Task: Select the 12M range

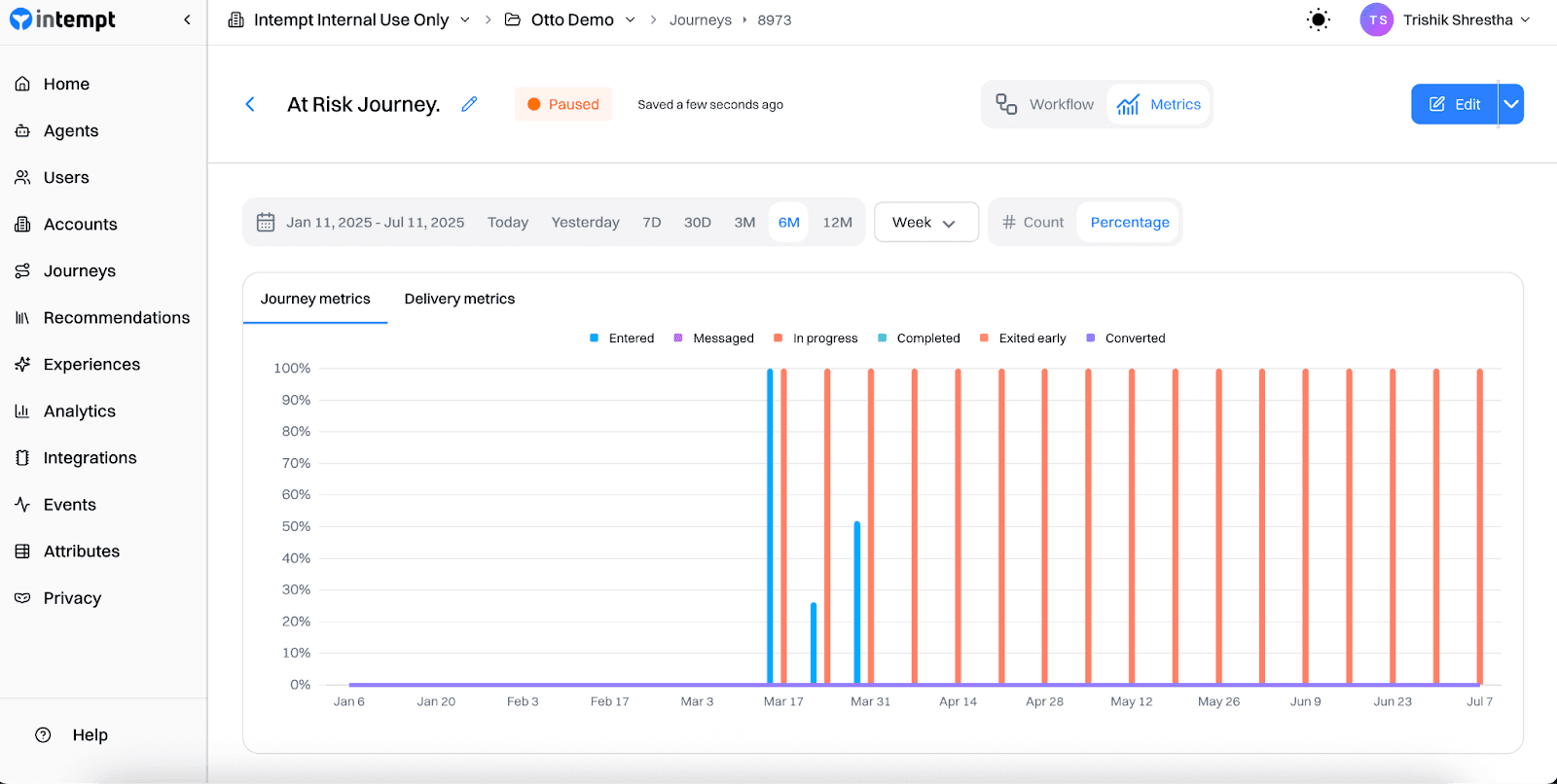Action: click(x=837, y=222)
